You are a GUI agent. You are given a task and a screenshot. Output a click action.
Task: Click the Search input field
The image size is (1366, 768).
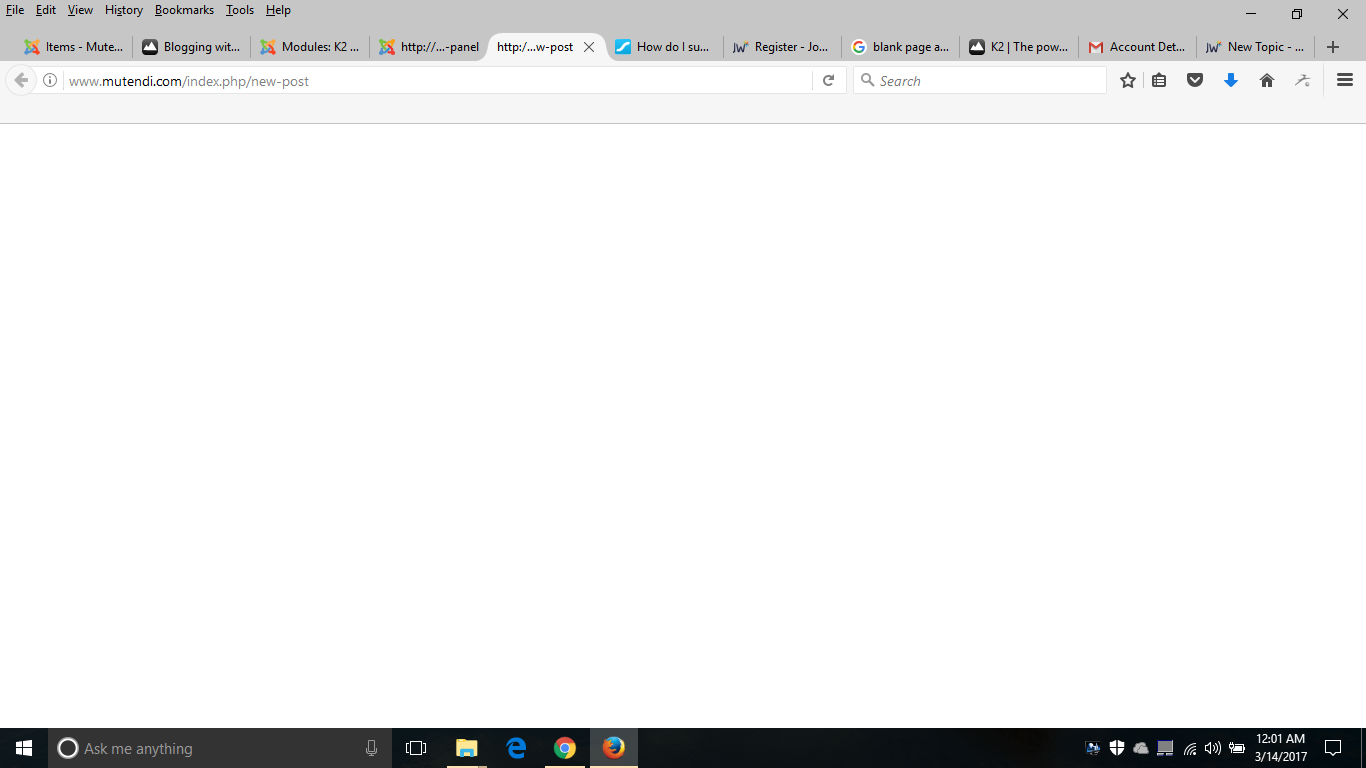coord(985,81)
